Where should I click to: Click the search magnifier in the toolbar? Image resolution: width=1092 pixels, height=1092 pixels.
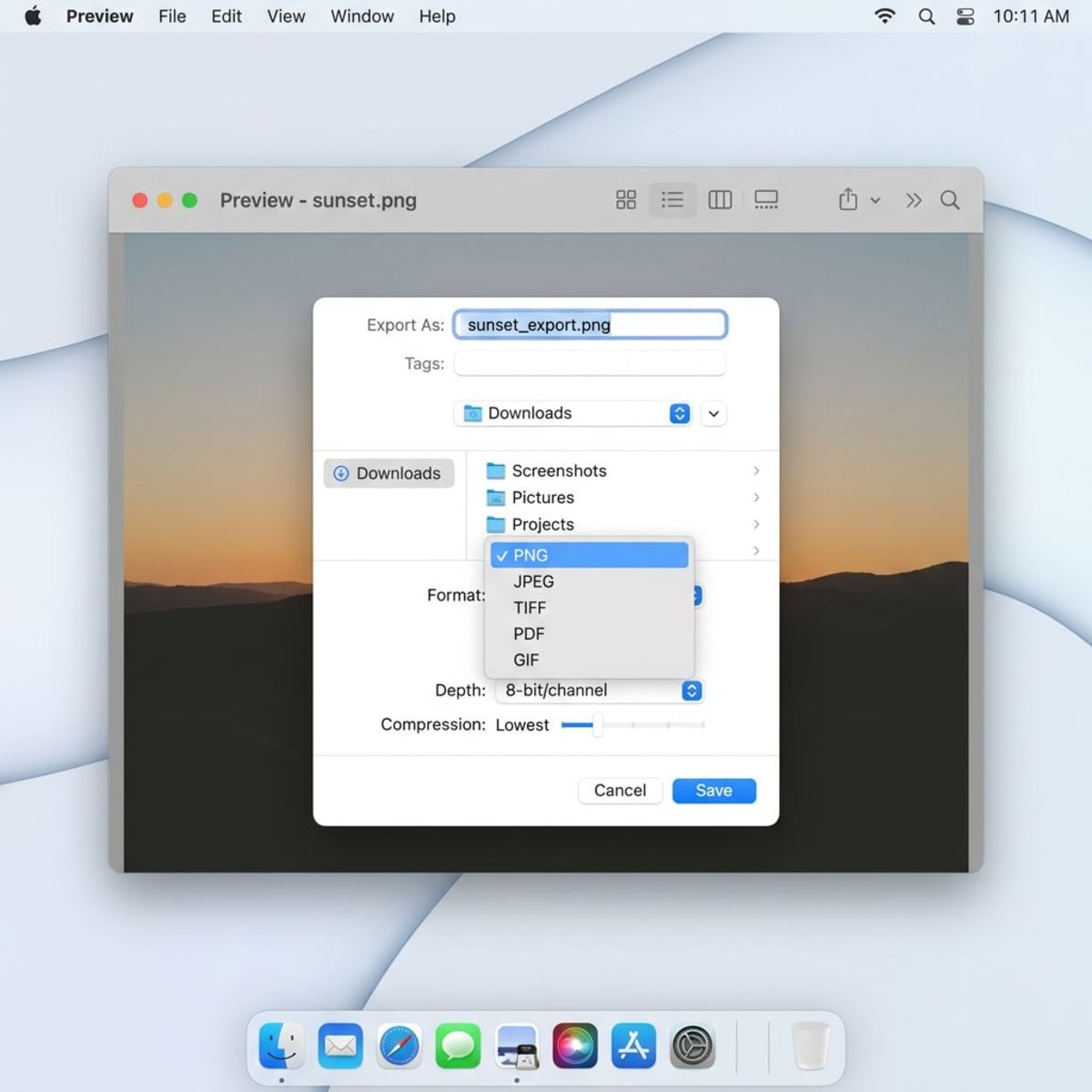click(950, 200)
